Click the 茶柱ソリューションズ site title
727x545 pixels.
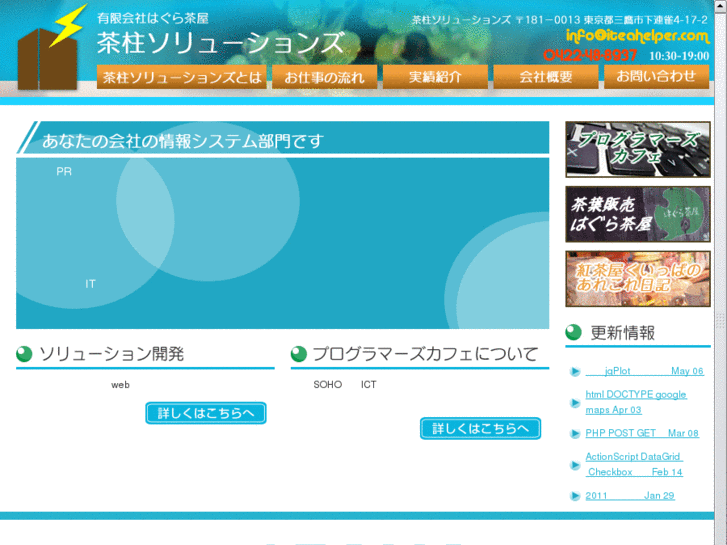point(221,43)
